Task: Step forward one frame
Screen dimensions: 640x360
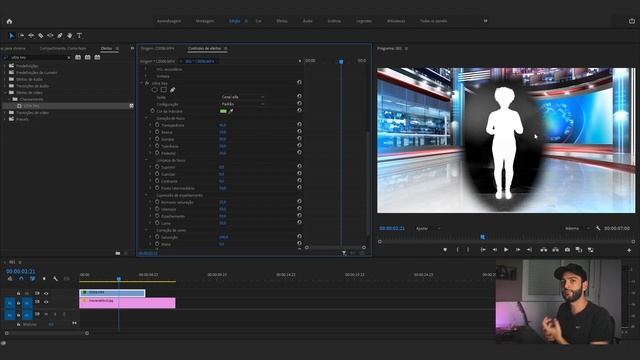Action: click(x=518, y=250)
